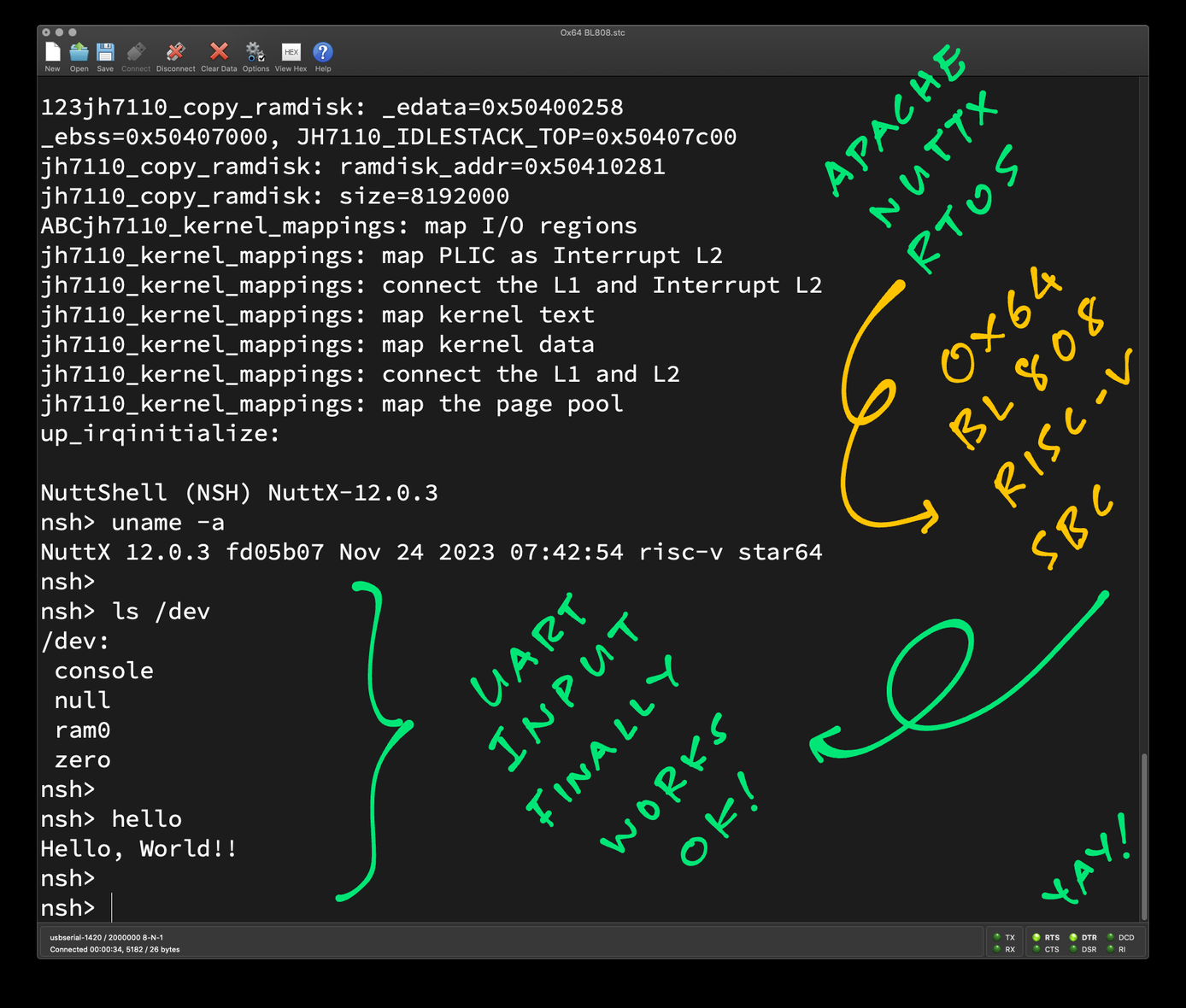
Task: Open a saved settings file
Action: (79, 53)
